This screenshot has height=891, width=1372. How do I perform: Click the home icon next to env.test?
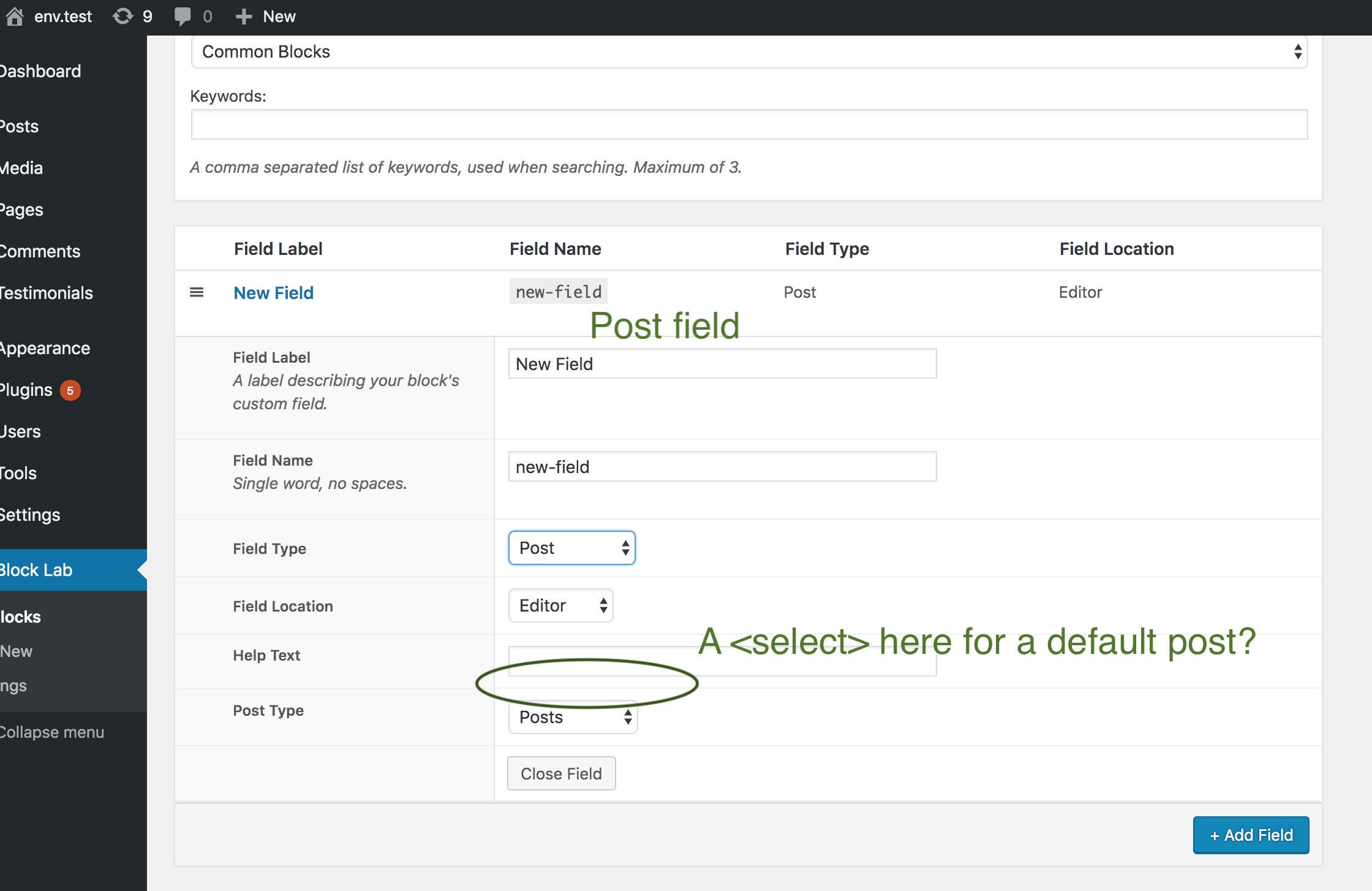(x=15, y=16)
